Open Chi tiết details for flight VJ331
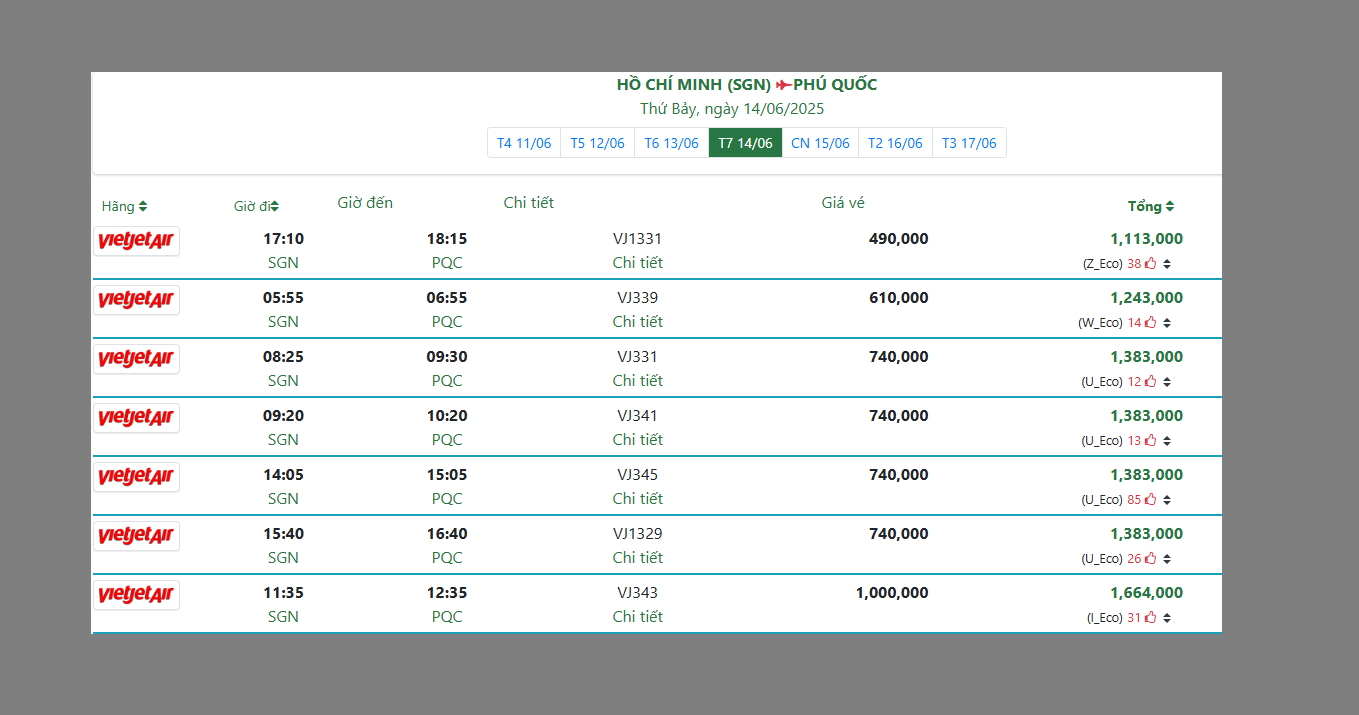The width and height of the screenshot is (1359, 715). pos(637,381)
